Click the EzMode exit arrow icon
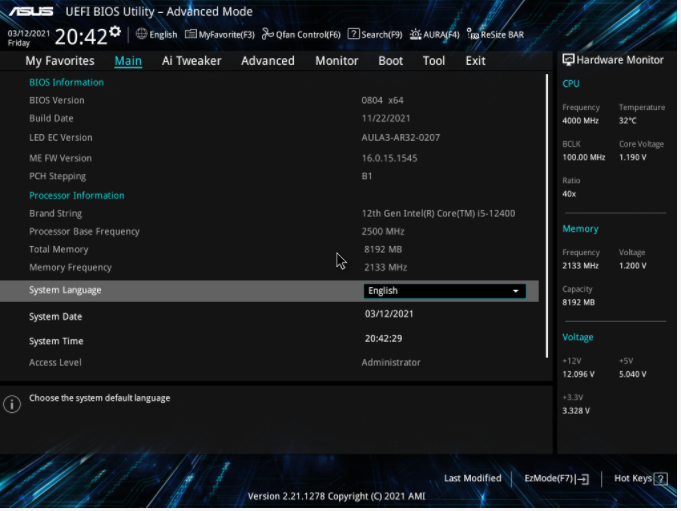This screenshot has height=511, width=681. tap(583, 479)
